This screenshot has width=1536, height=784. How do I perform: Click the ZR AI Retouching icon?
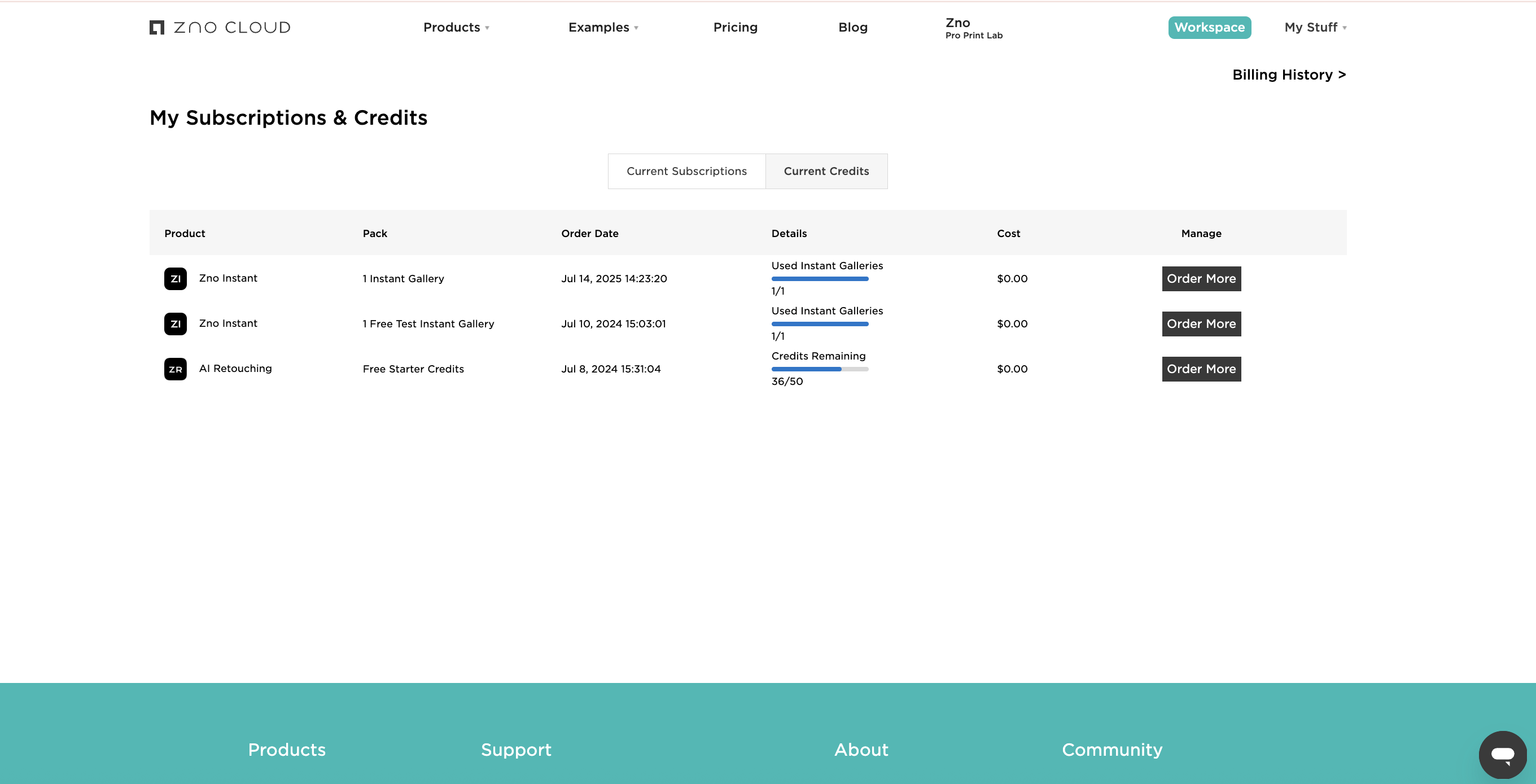point(176,369)
